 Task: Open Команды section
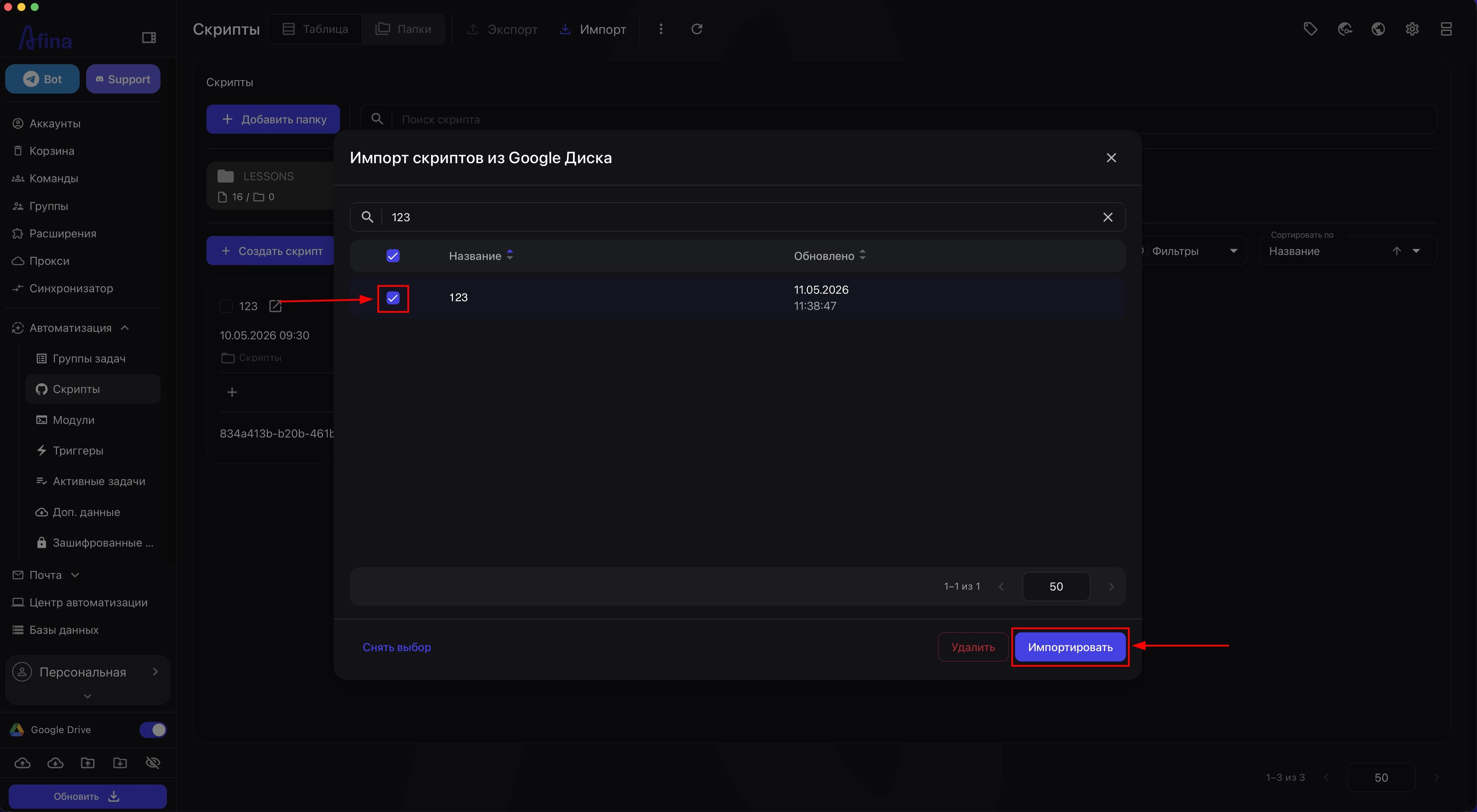click(54, 178)
